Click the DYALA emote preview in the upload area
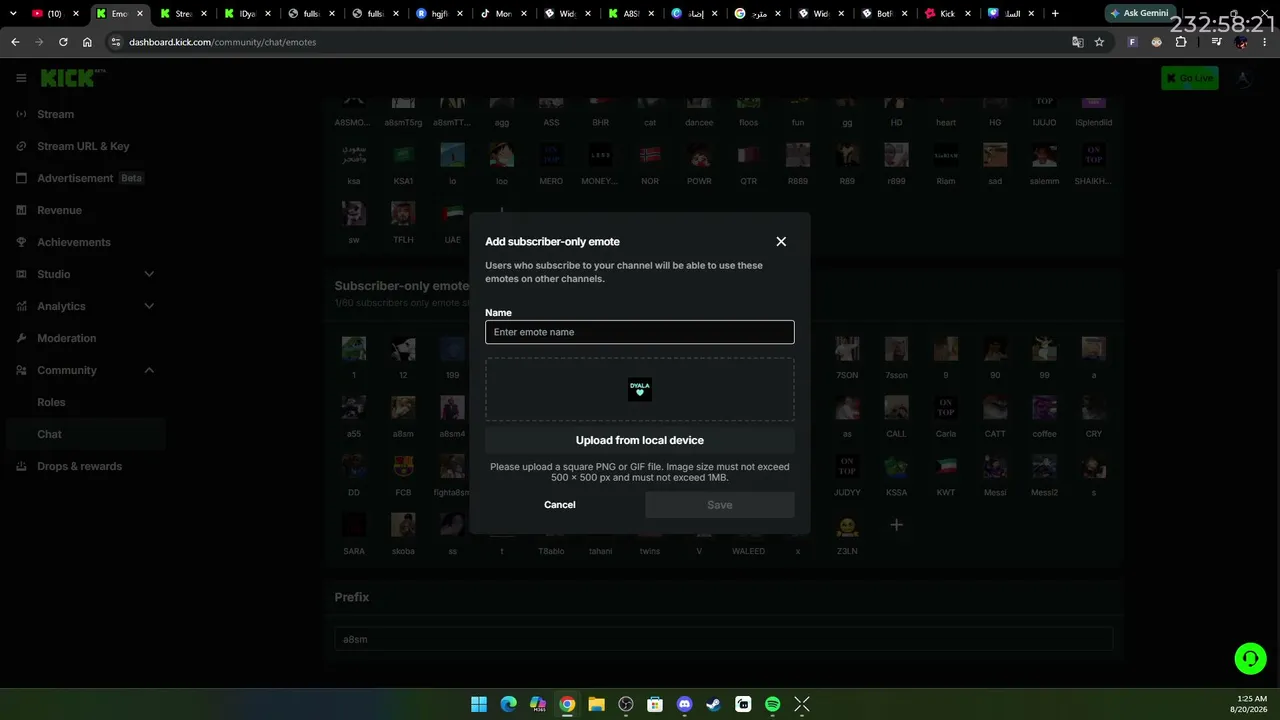Image resolution: width=1280 pixels, height=720 pixels. pyautogui.click(x=640, y=389)
